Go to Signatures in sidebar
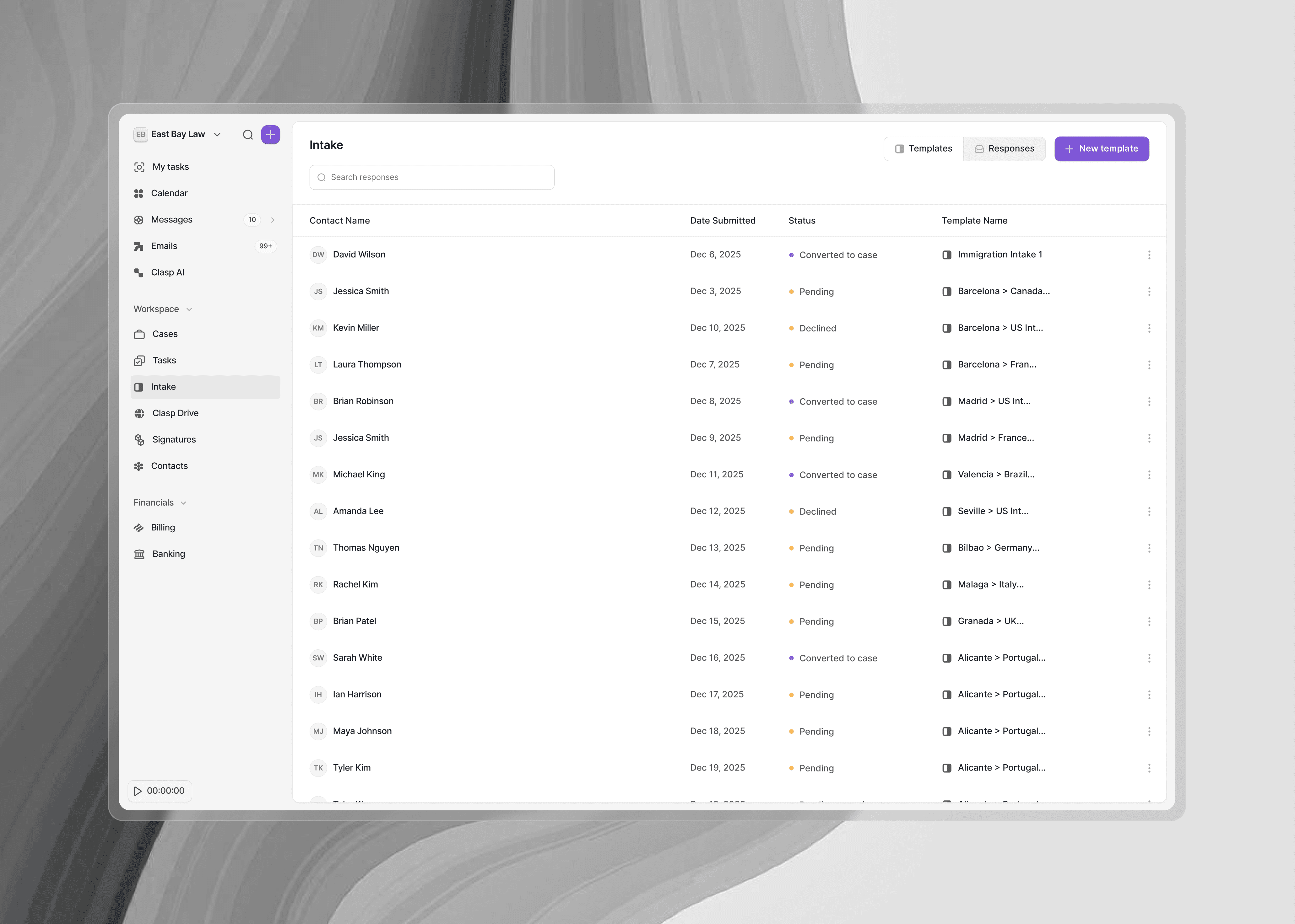Image resolution: width=1295 pixels, height=924 pixels. [174, 439]
